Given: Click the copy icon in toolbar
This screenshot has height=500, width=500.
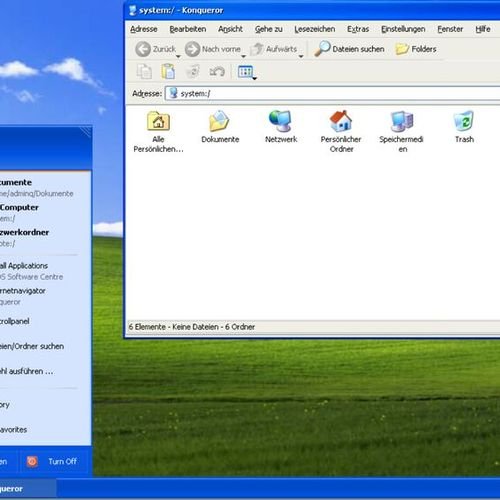Looking at the screenshot, I should 144,71.
